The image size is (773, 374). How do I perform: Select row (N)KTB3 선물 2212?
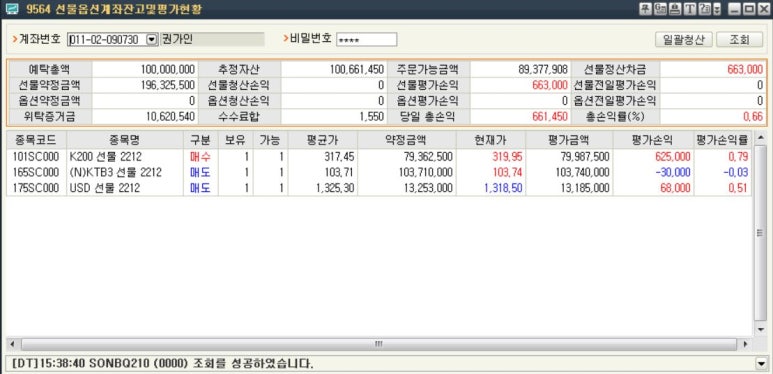[x=379, y=173]
